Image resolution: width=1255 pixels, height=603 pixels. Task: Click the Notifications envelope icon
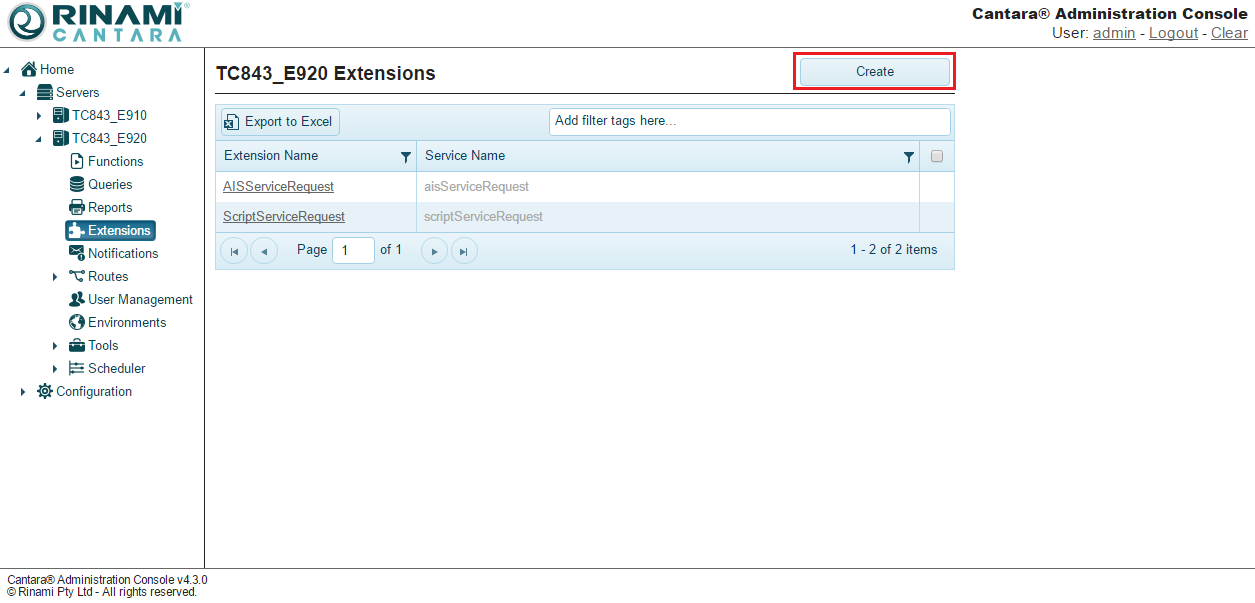pyautogui.click(x=77, y=253)
